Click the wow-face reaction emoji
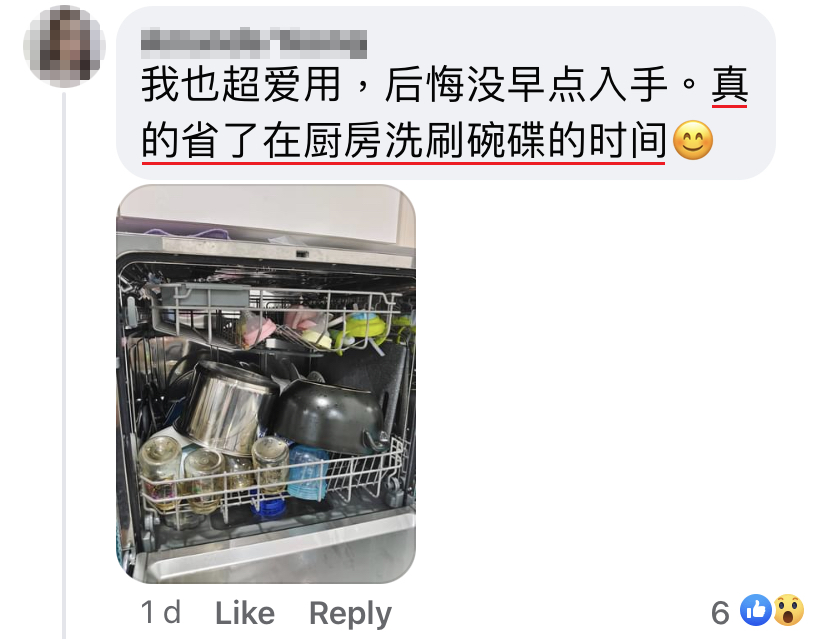 [788, 610]
